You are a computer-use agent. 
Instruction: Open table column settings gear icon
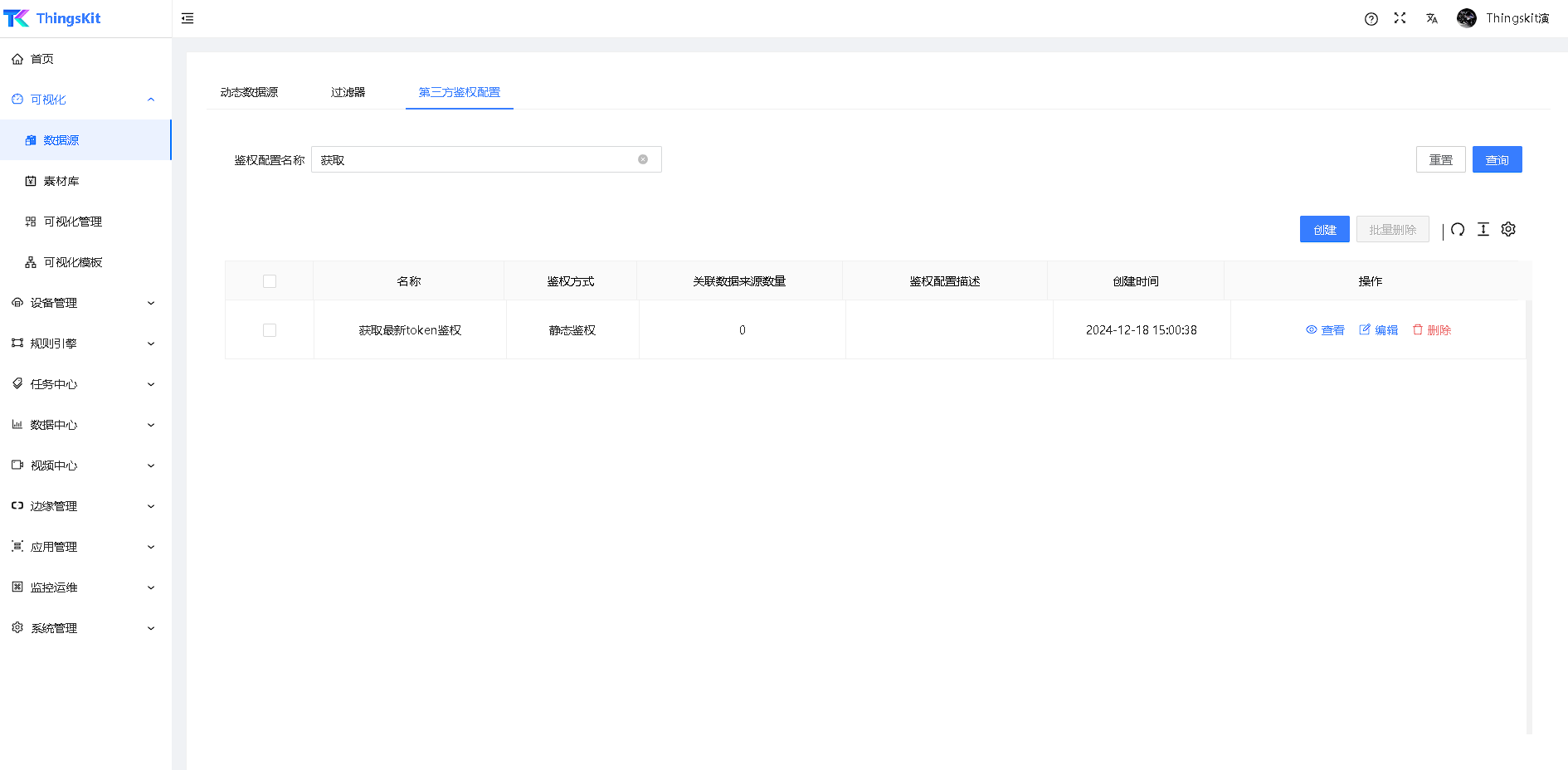pos(1508,230)
